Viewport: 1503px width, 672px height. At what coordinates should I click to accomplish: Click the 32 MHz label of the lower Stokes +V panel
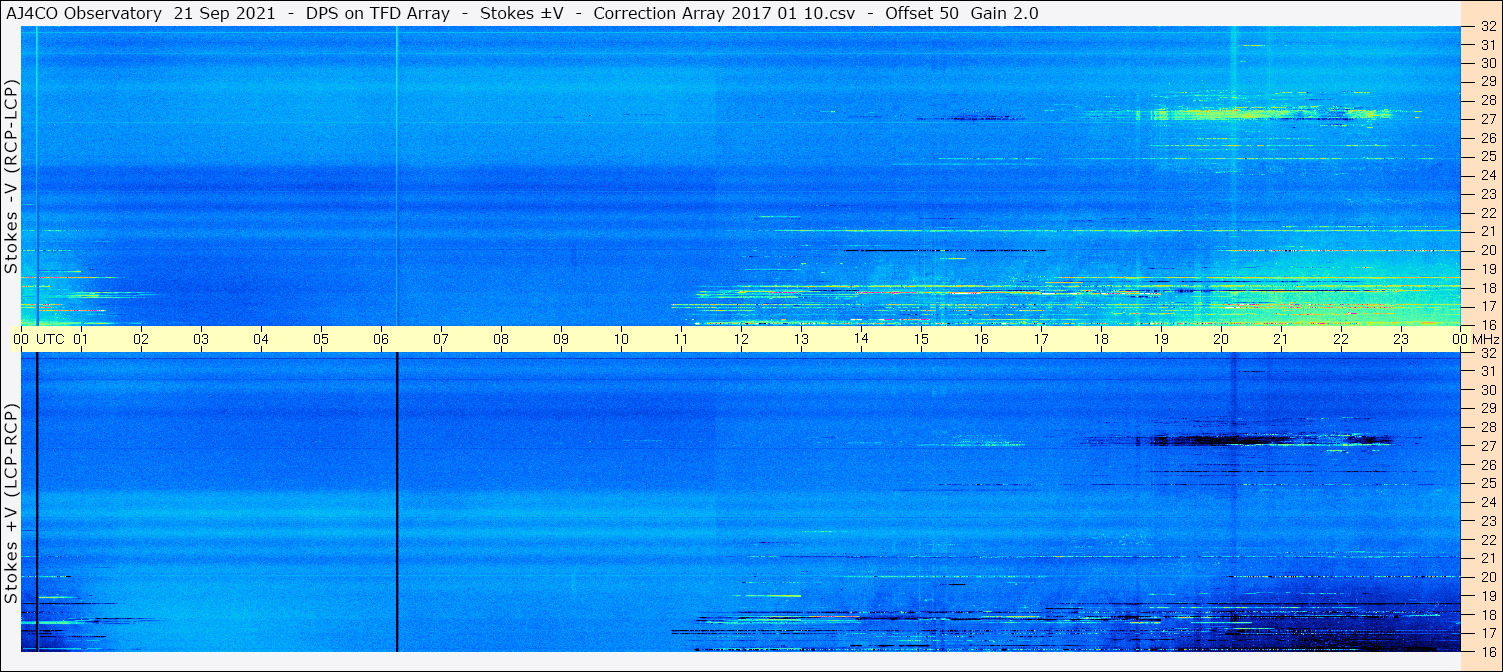click(1488, 353)
